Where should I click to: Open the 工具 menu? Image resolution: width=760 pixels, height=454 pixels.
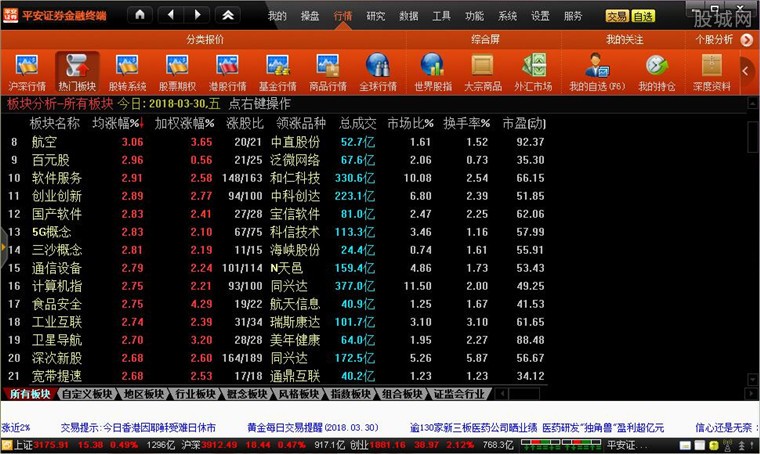pyautogui.click(x=442, y=16)
